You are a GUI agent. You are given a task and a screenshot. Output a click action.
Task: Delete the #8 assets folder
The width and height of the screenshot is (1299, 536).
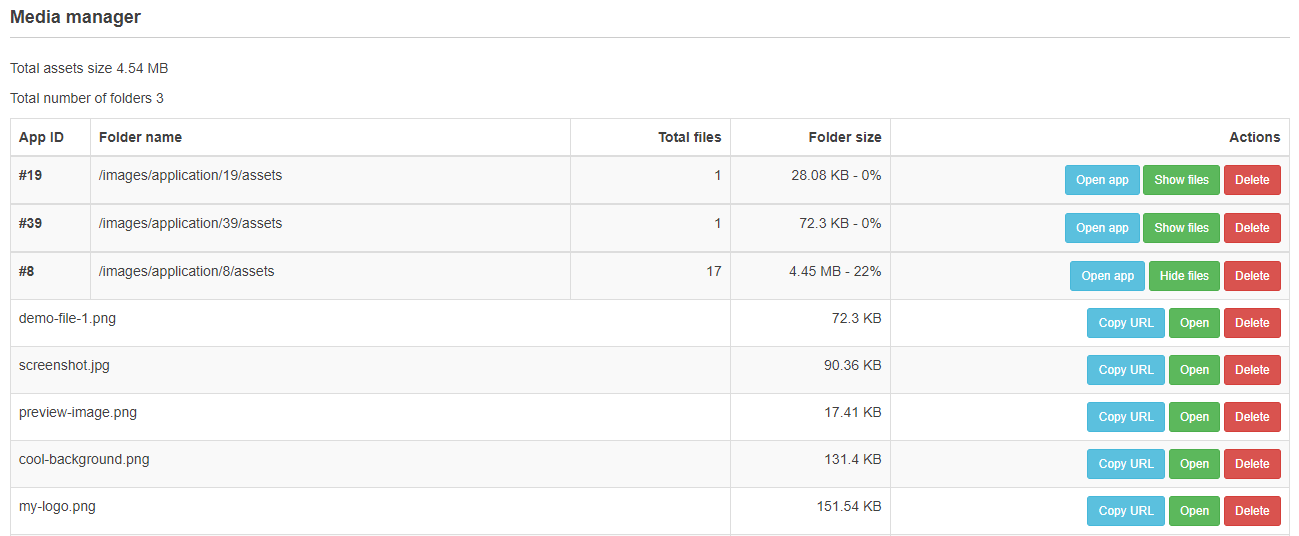pos(1252,276)
